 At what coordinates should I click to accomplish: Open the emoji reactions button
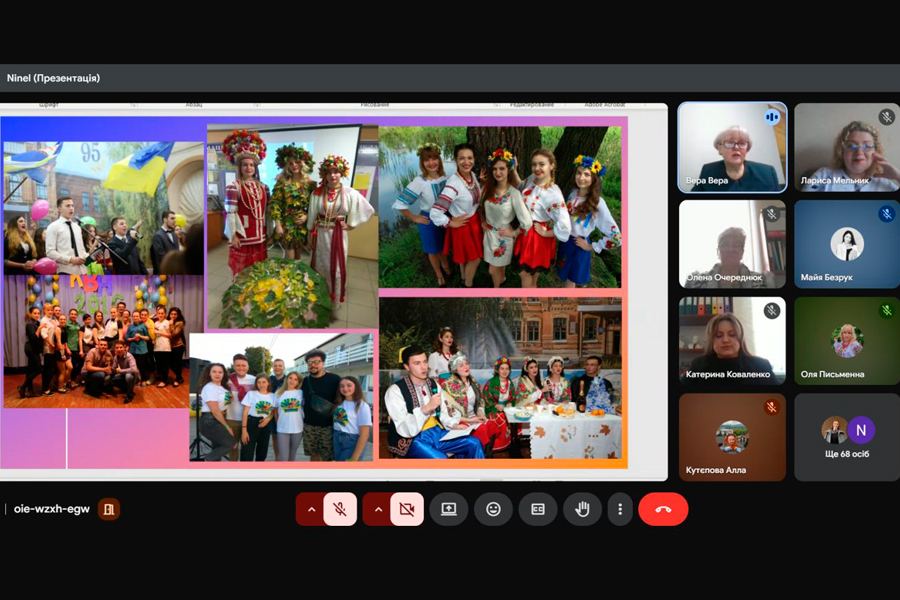[493, 509]
